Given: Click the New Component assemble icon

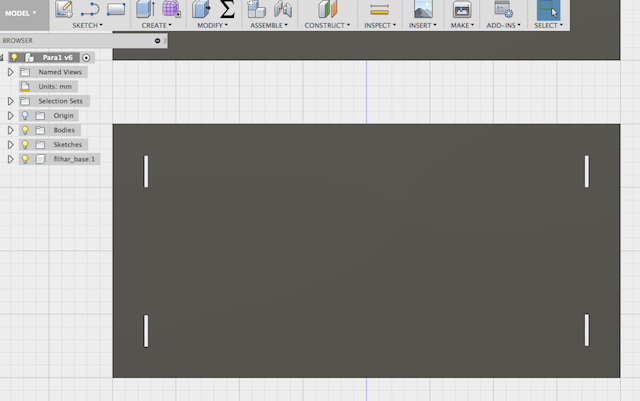Looking at the screenshot, I should [x=256, y=9].
